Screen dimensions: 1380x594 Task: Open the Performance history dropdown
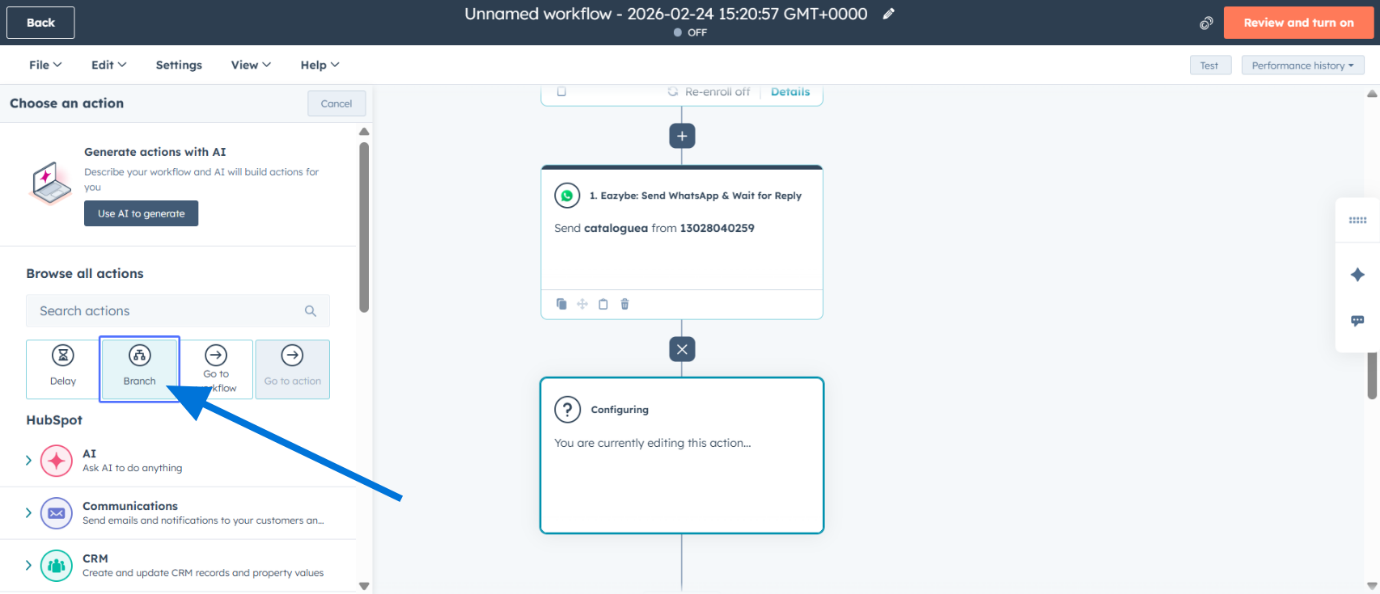[x=1303, y=65]
